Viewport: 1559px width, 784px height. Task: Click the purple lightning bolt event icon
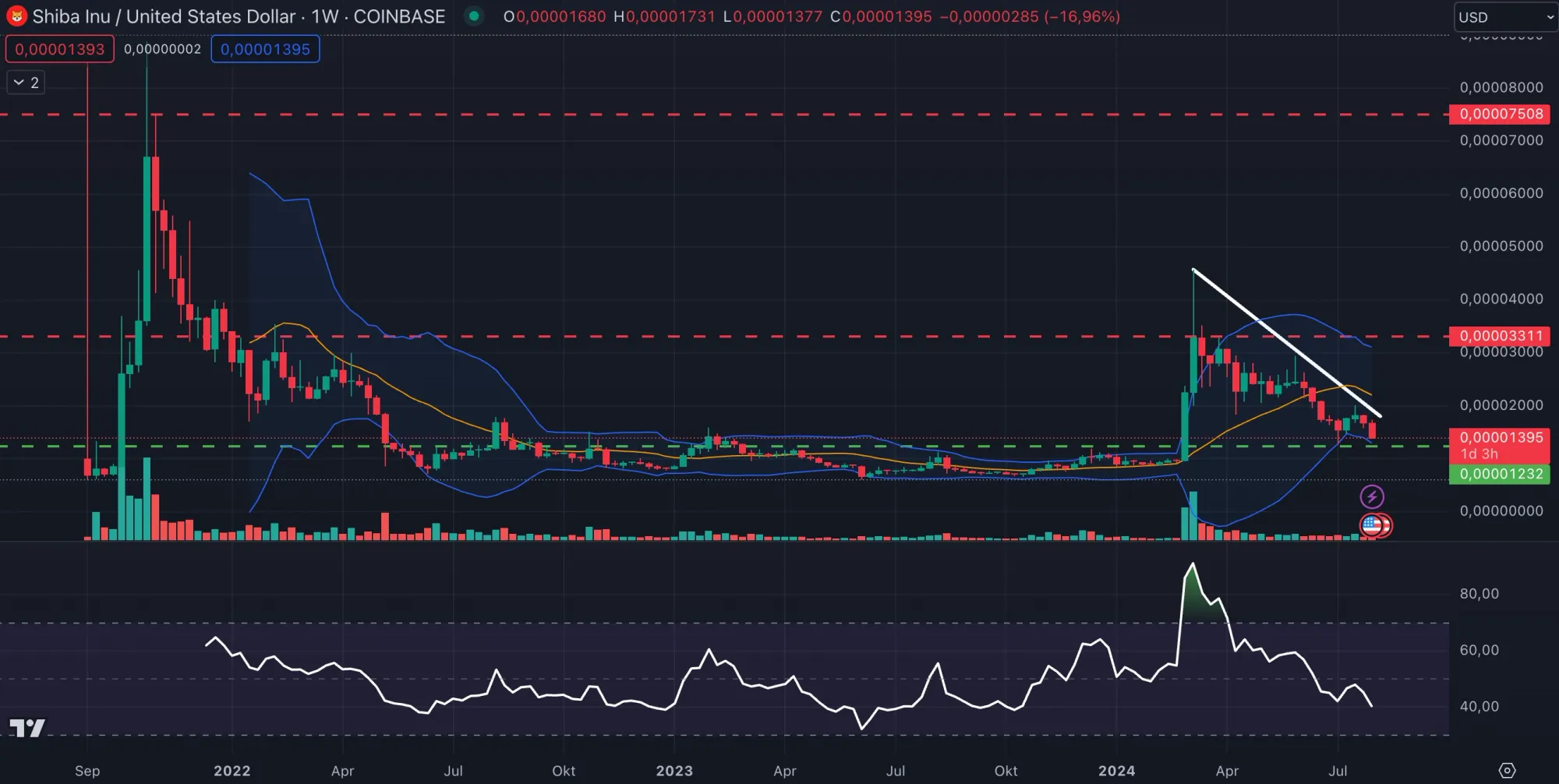[1372, 496]
